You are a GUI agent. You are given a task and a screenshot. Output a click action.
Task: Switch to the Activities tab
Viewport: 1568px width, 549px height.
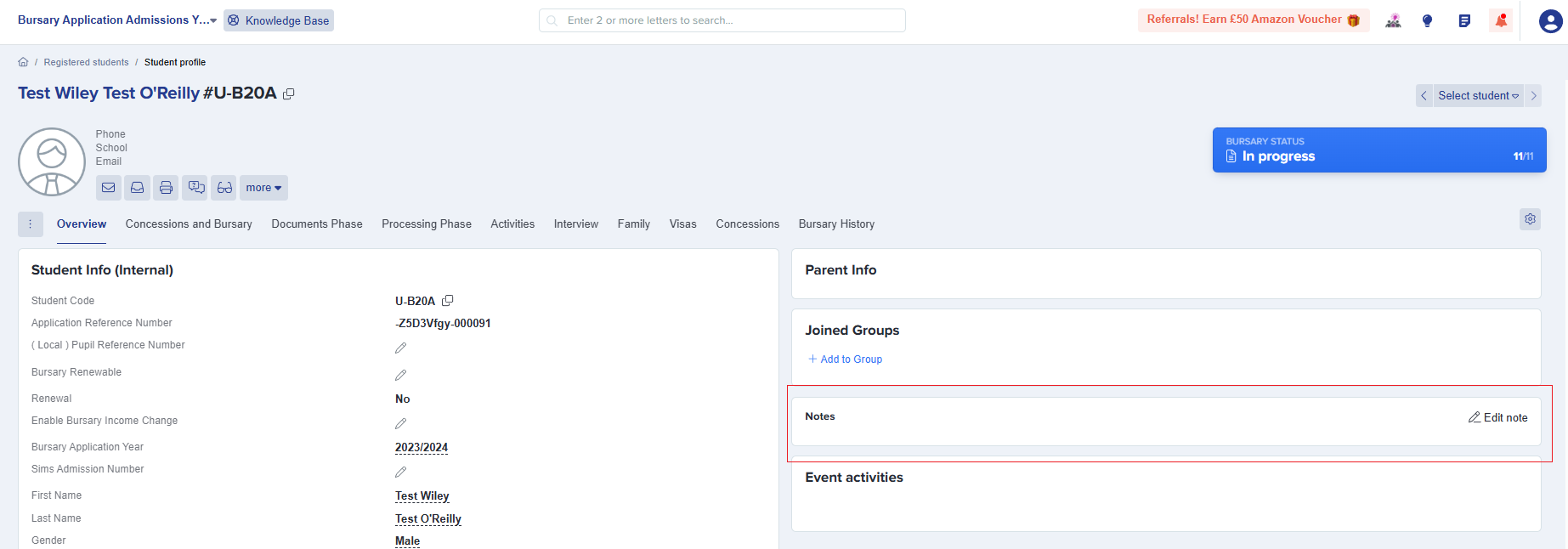coord(512,224)
